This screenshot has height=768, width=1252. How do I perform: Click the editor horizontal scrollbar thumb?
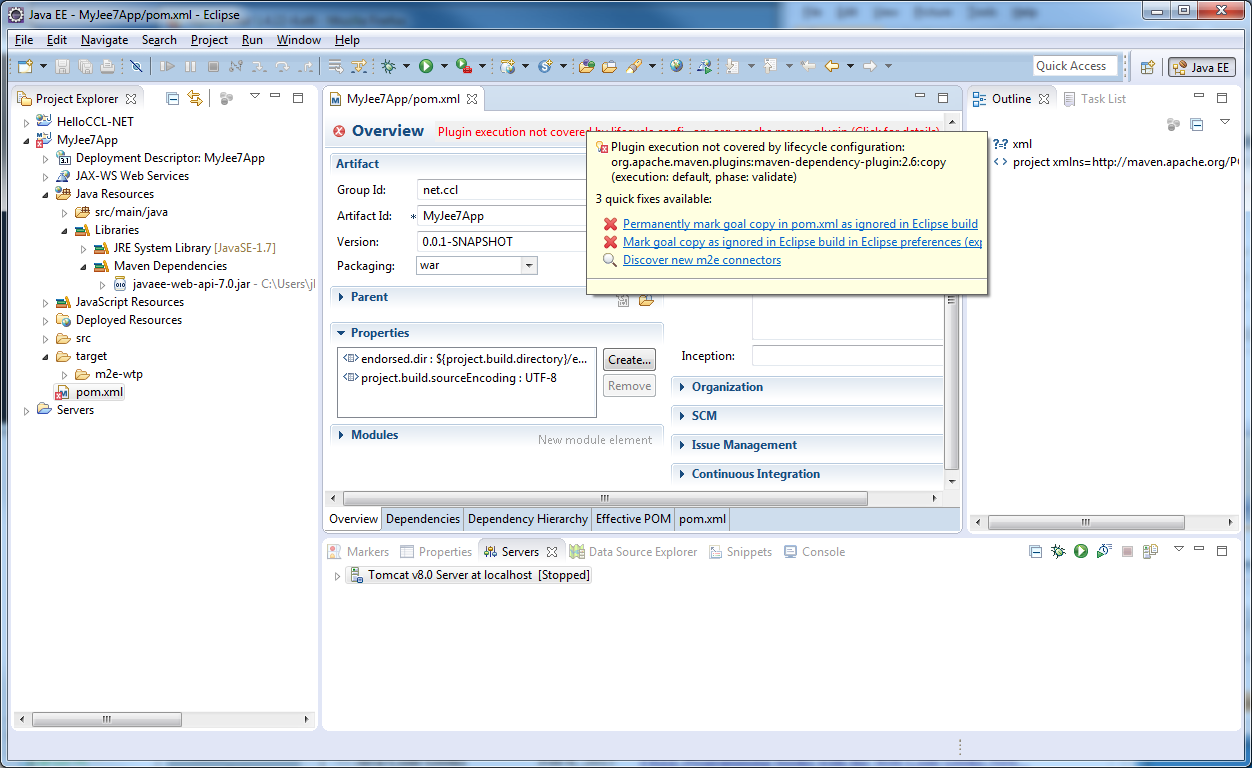604,498
